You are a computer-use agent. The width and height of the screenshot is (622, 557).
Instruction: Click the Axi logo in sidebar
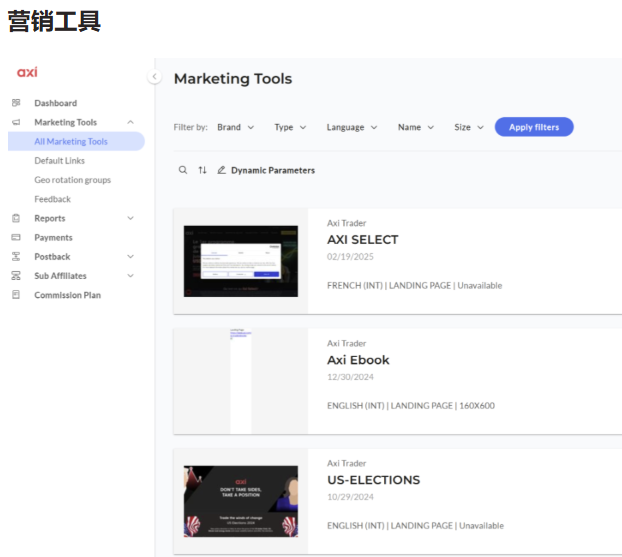click(x=27, y=72)
